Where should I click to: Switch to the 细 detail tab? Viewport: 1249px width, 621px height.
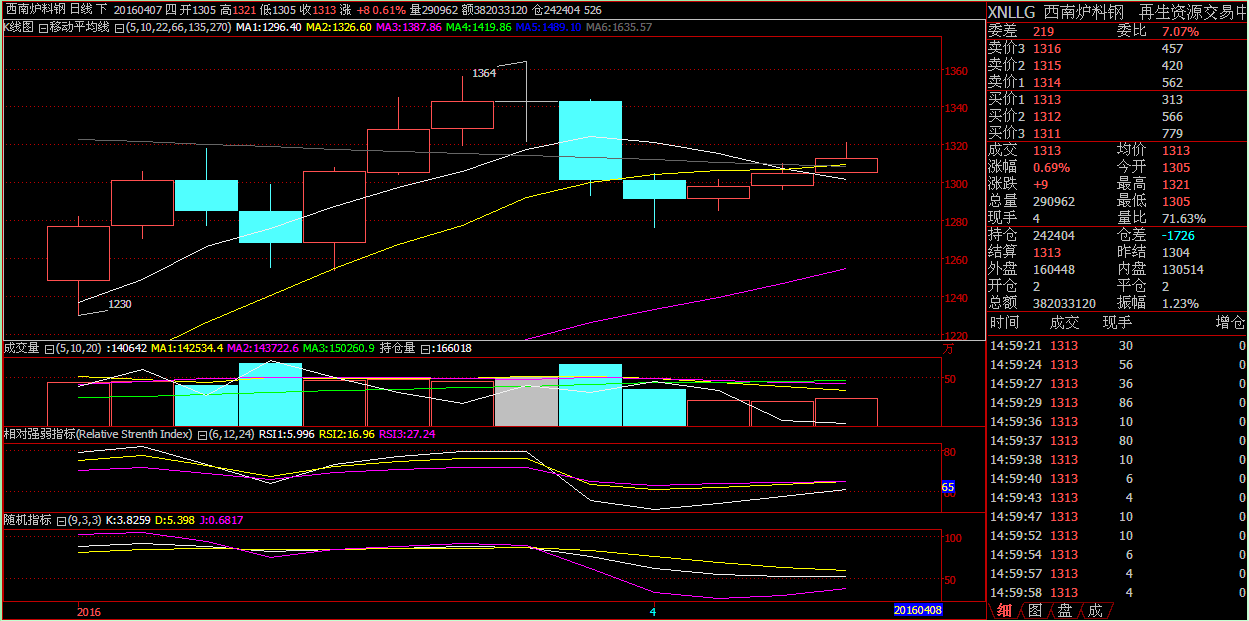[1004, 610]
